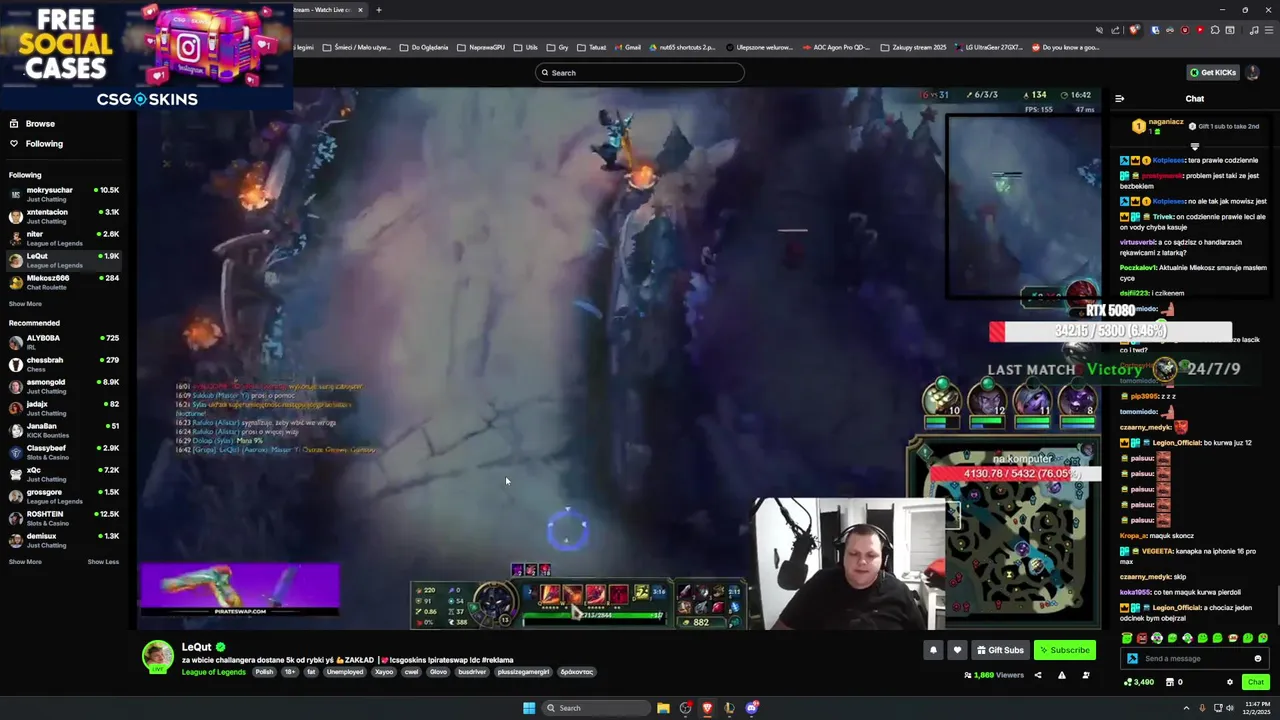Click the notification bell button
This screenshot has height=720, width=1280.
coord(933,650)
